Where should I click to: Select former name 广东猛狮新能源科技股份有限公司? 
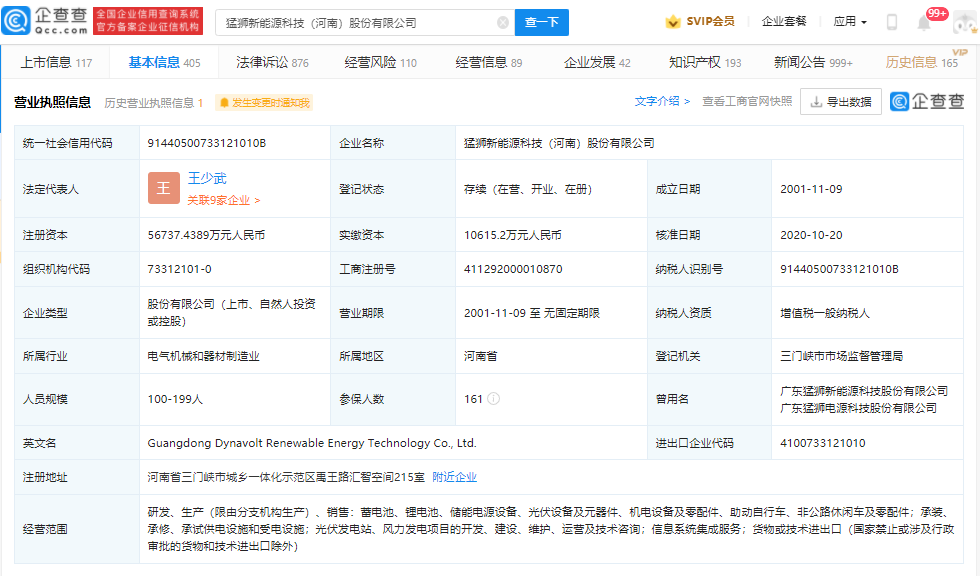click(x=864, y=391)
